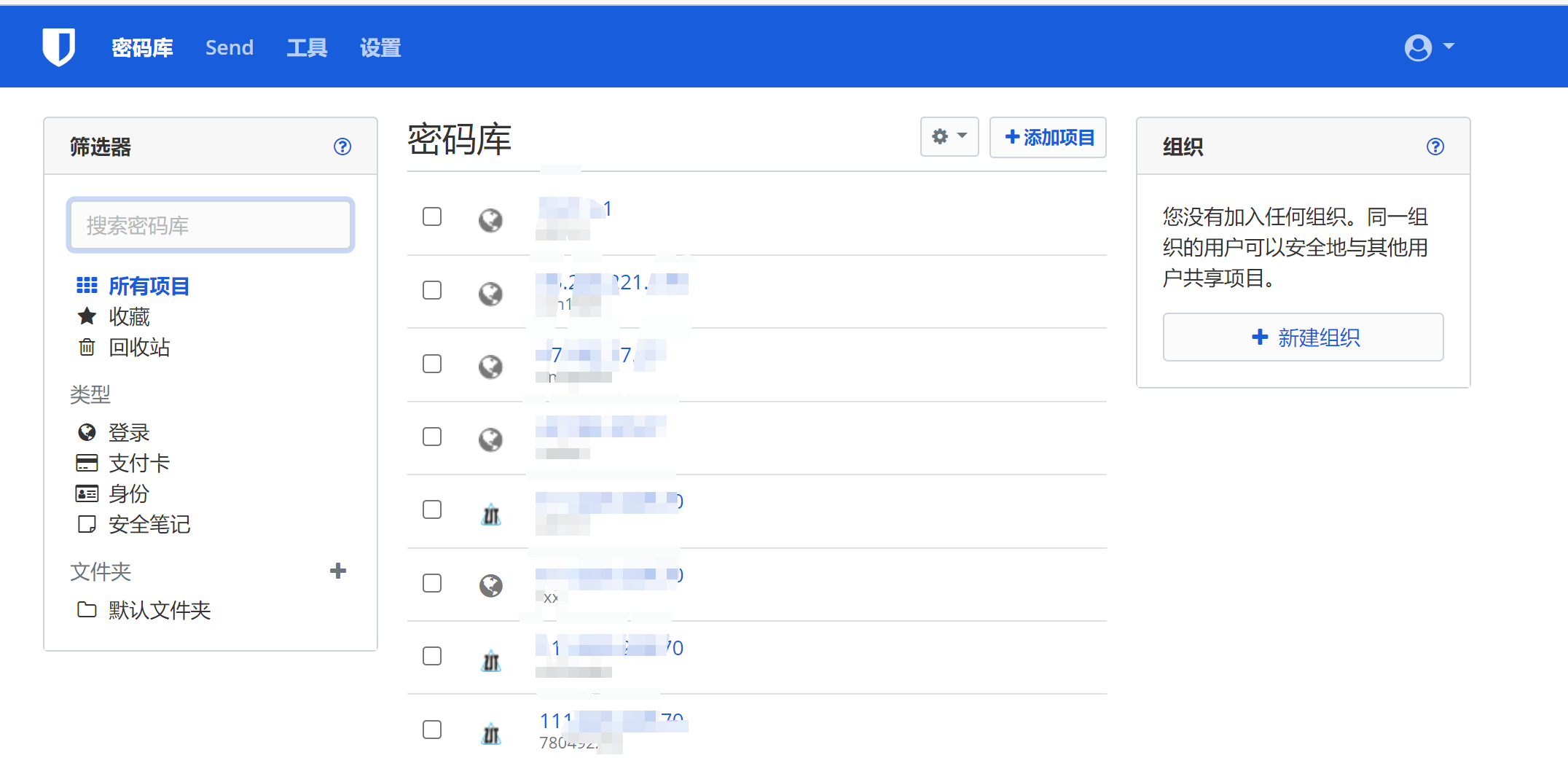Viewport: 1568px width, 766px height.
Task: Check the second vault item checkbox
Action: pos(432,290)
